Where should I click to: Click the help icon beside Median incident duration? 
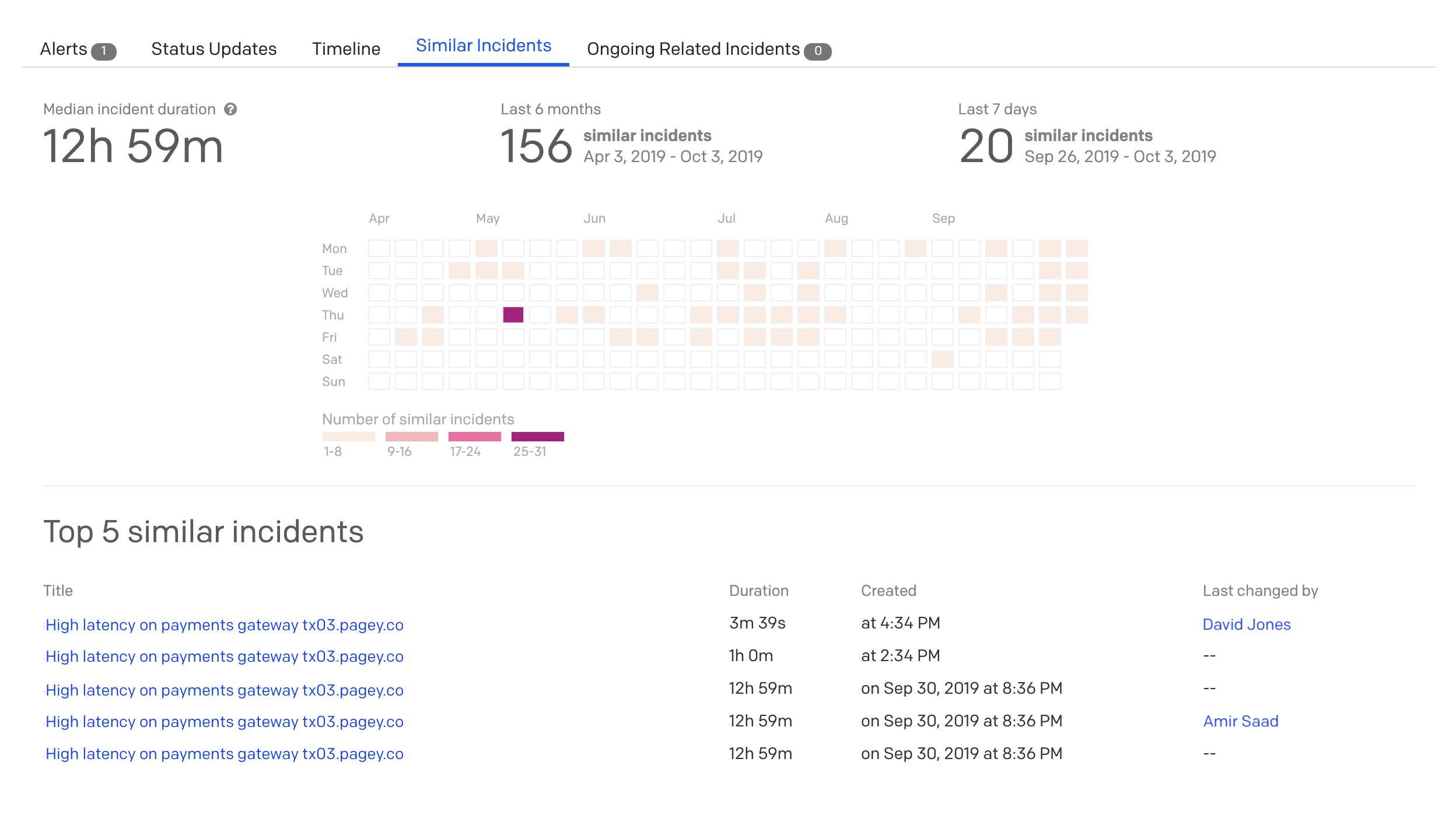coord(230,109)
